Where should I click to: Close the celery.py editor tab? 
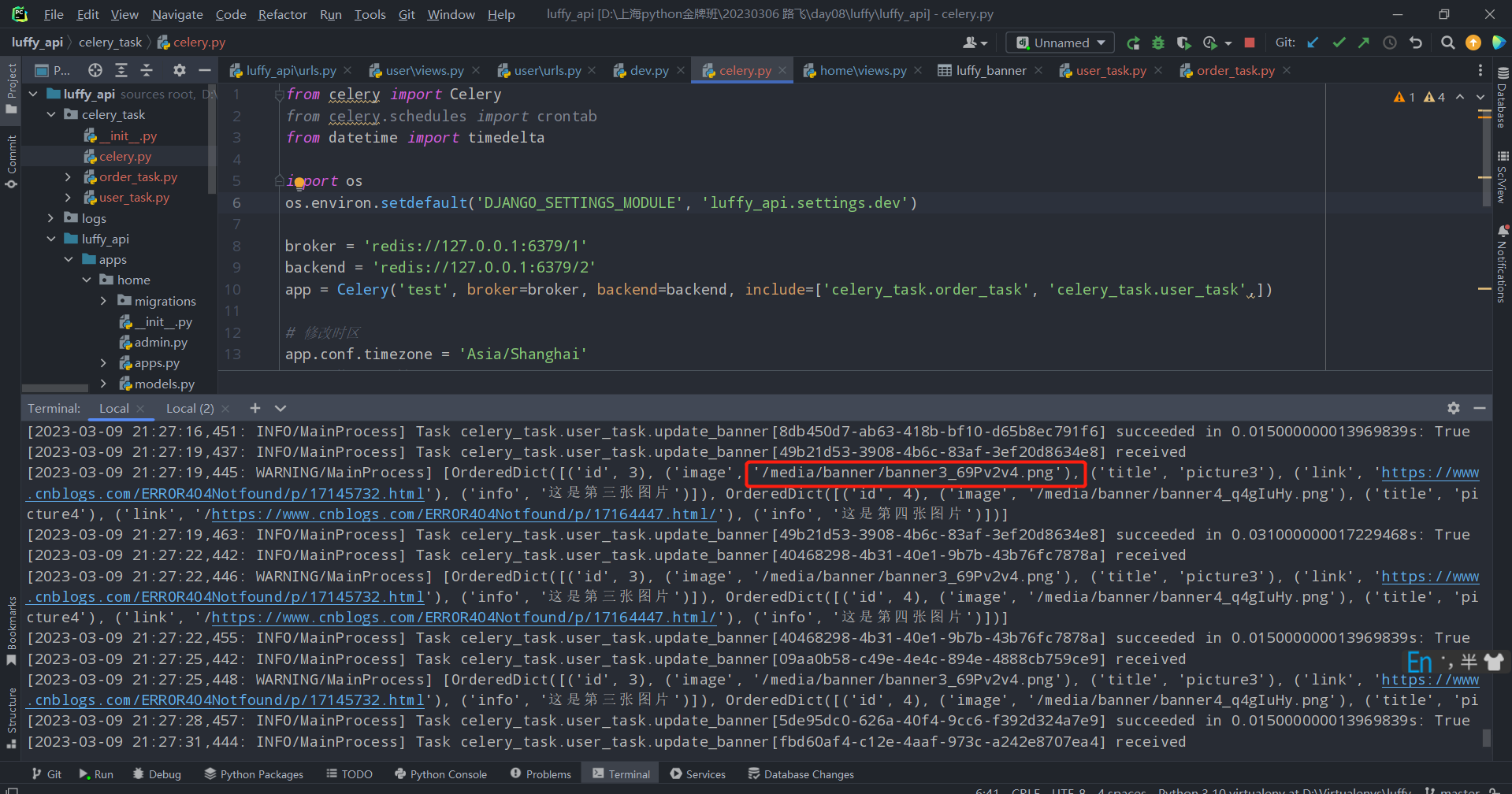[782, 70]
